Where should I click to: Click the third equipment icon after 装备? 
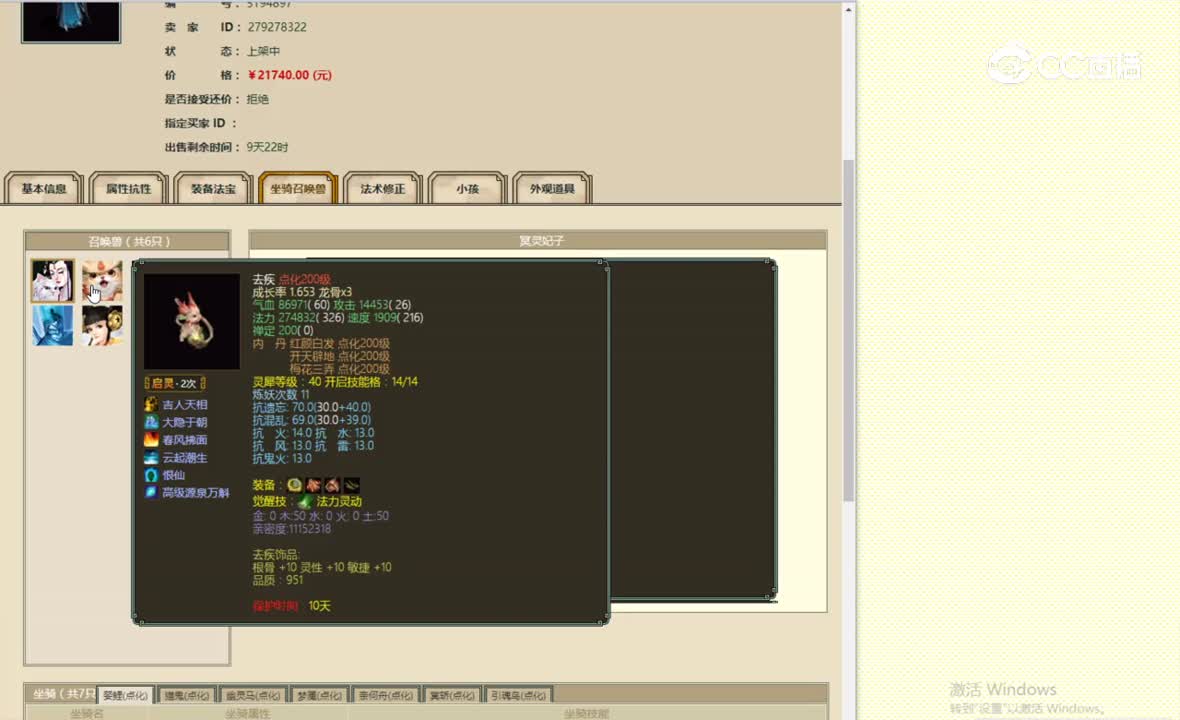(332, 485)
